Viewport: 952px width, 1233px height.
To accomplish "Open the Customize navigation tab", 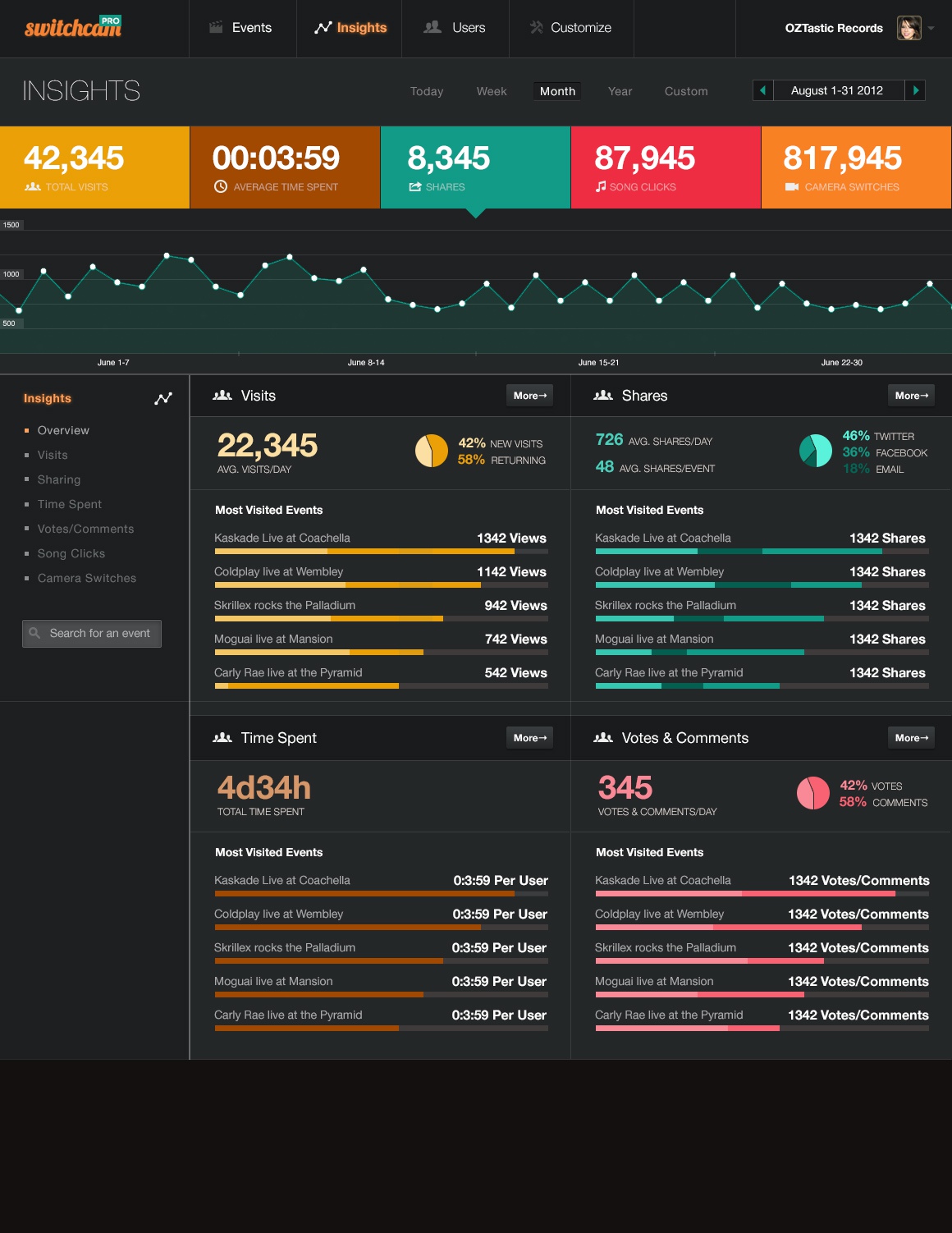I will 570,28.
